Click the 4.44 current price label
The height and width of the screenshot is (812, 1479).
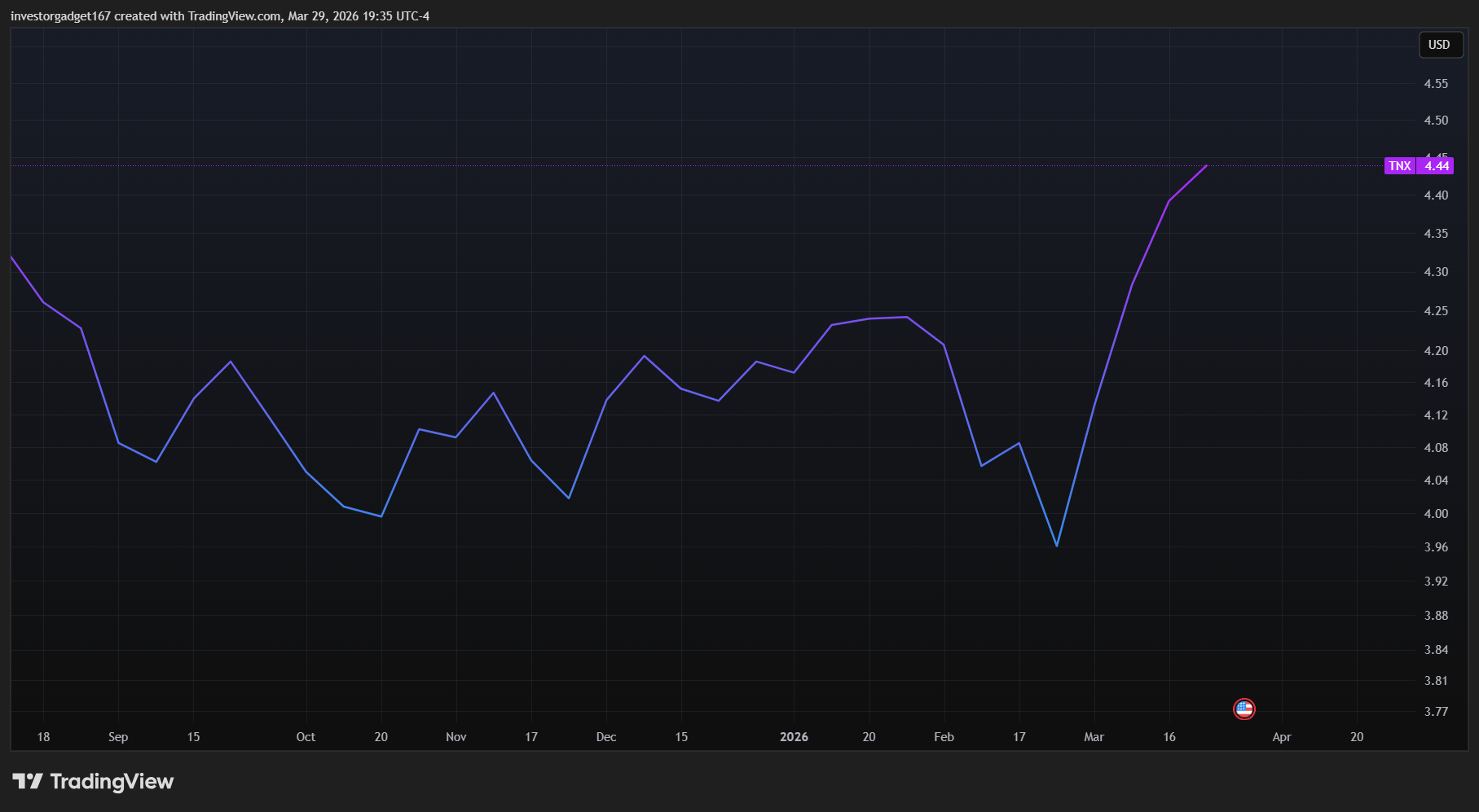1436,166
